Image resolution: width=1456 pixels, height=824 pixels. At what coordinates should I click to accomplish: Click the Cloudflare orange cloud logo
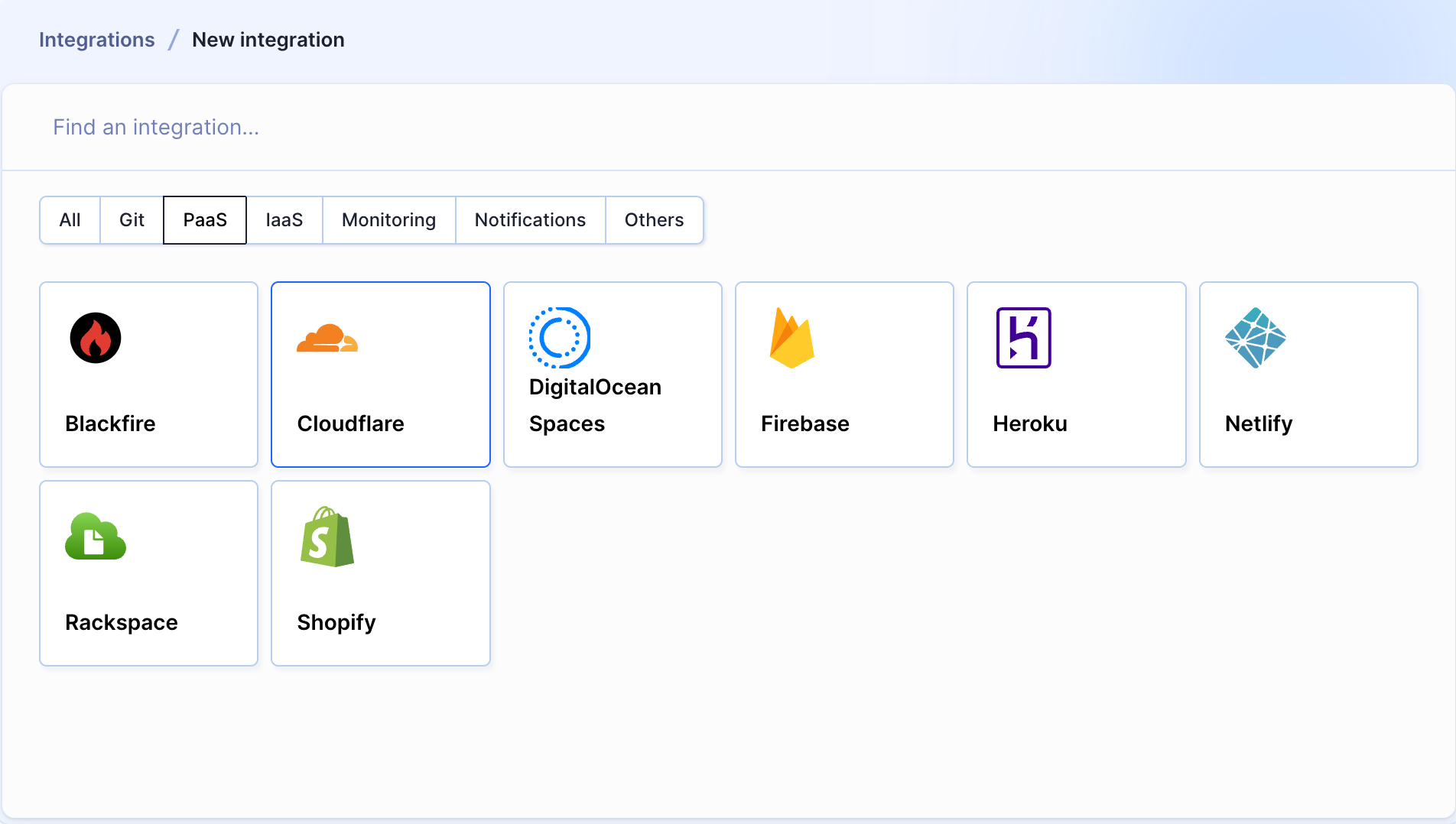coord(327,338)
